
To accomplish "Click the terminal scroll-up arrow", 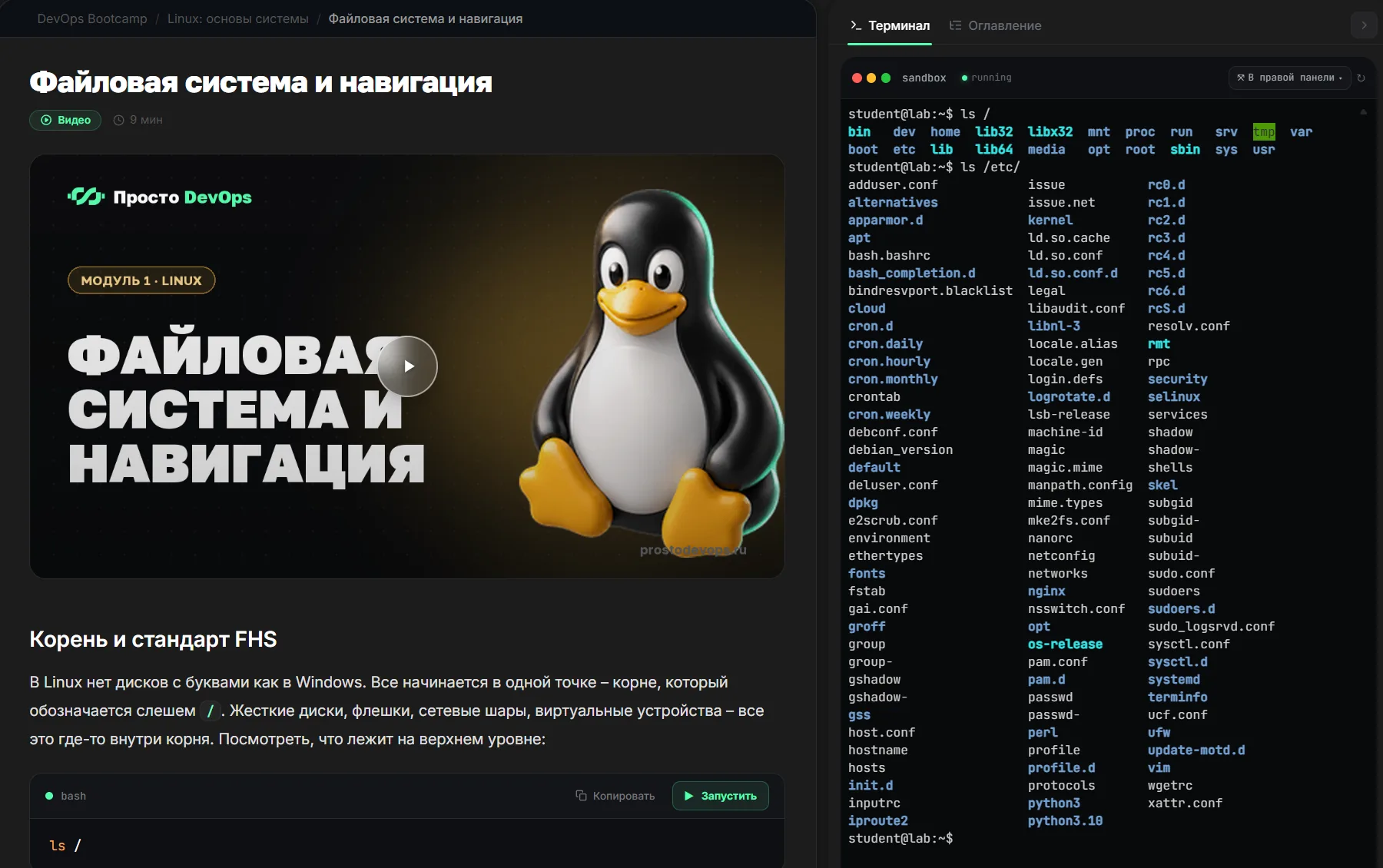I will 1364,112.
